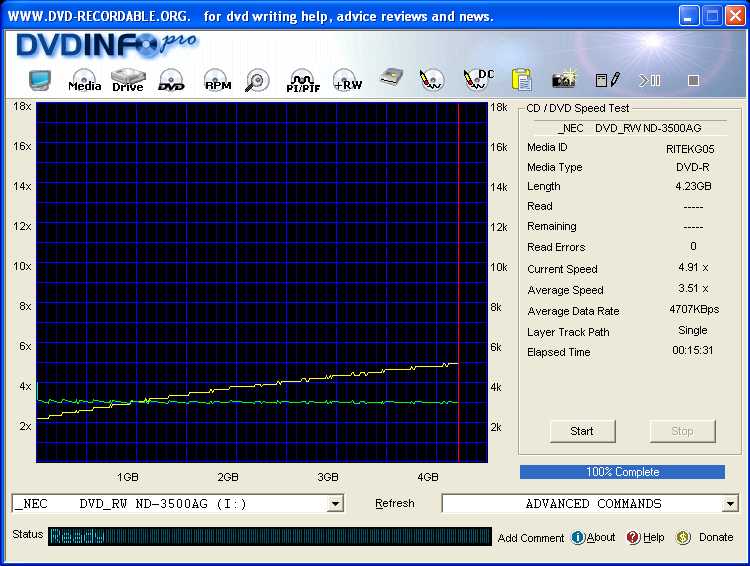The image size is (750, 566).
Task: Click the Elapsed Time value 00:15:31
Action: [693, 350]
